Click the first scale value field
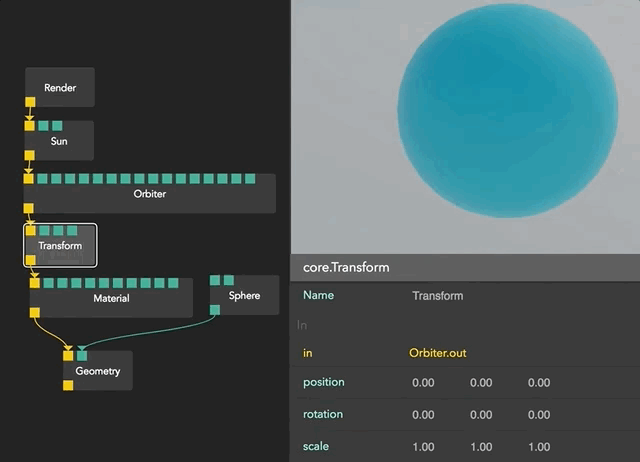 coord(423,447)
